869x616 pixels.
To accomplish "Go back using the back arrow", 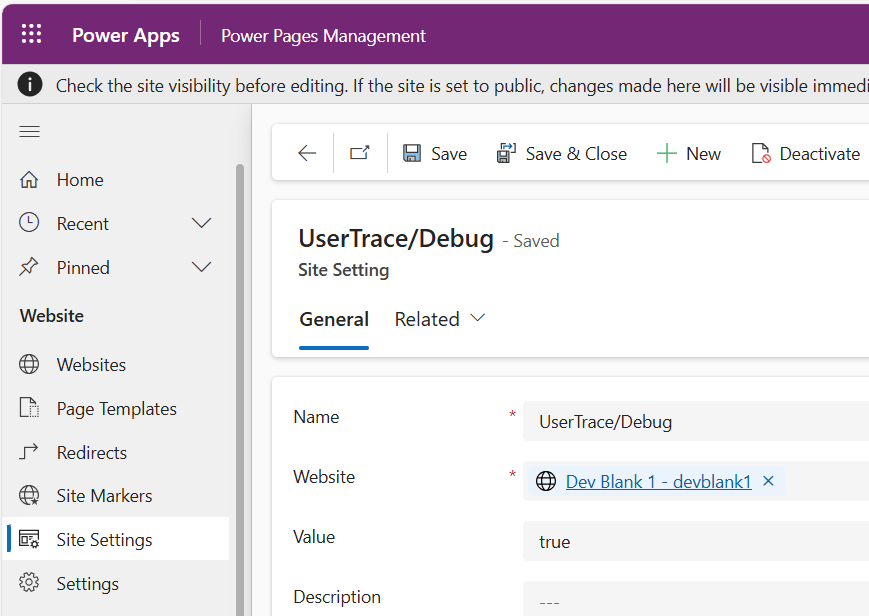I will click(307, 153).
